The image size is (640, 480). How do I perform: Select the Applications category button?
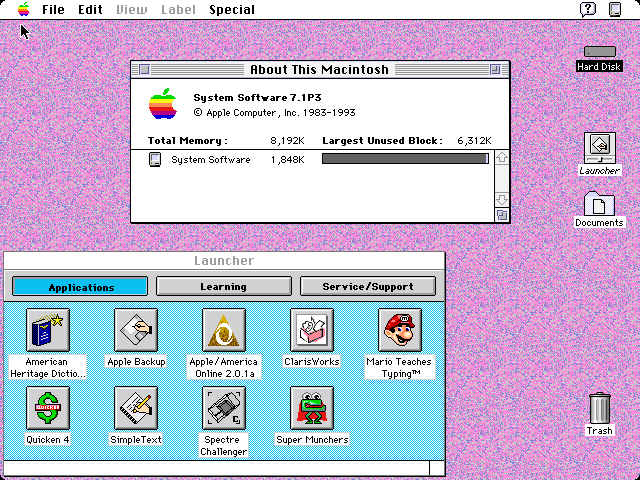point(81,287)
